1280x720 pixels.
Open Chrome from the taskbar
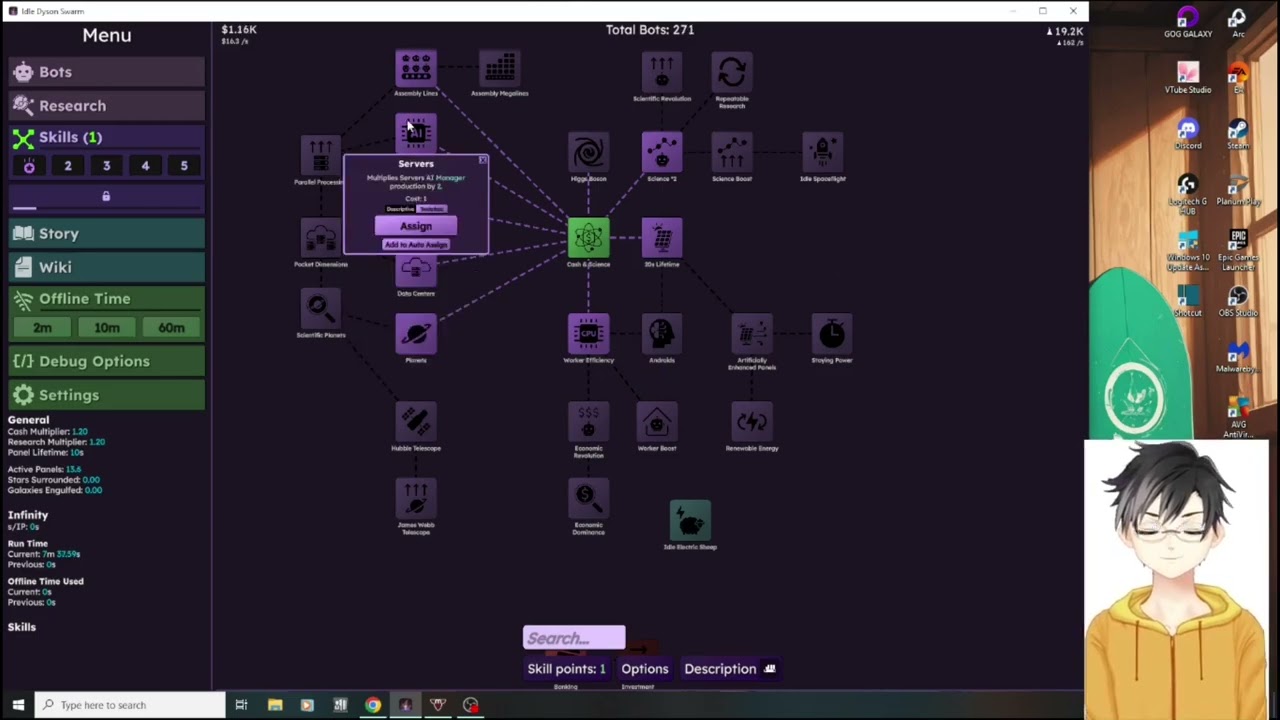tap(372, 705)
